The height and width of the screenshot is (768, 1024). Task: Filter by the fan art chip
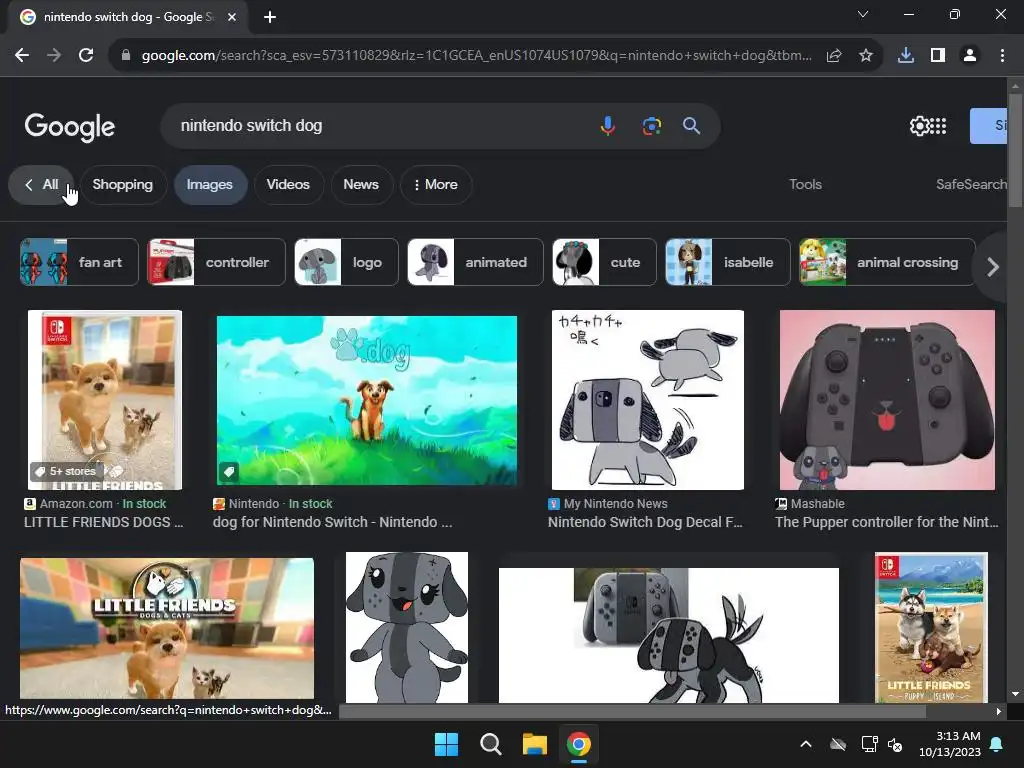pyautogui.click(x=79, y=262)
